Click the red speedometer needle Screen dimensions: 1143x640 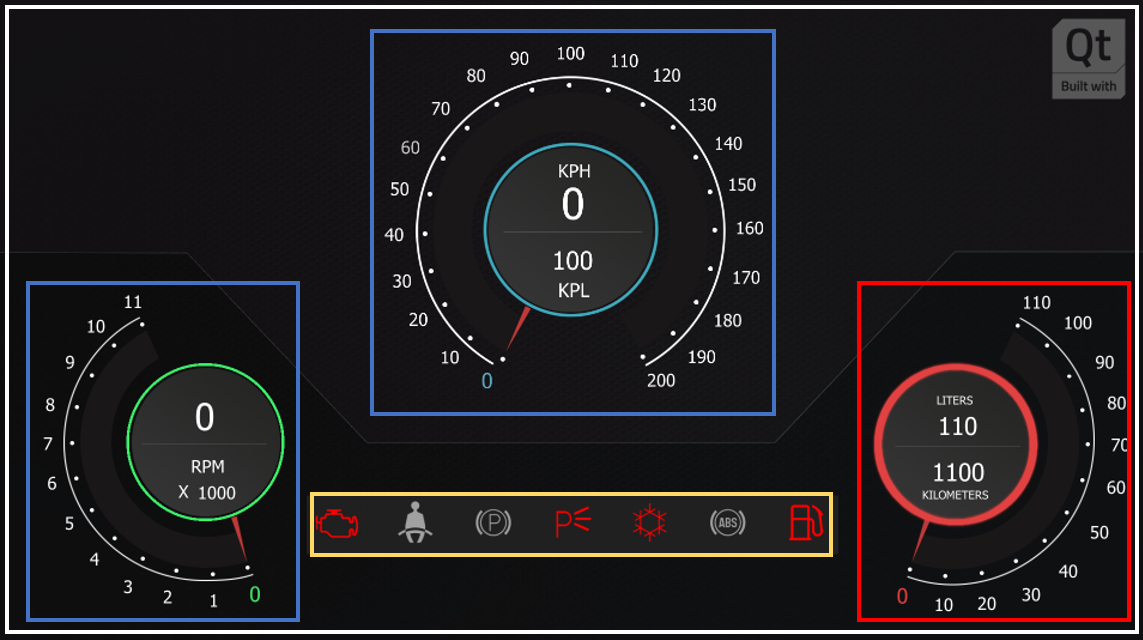(x=519, y=328)
